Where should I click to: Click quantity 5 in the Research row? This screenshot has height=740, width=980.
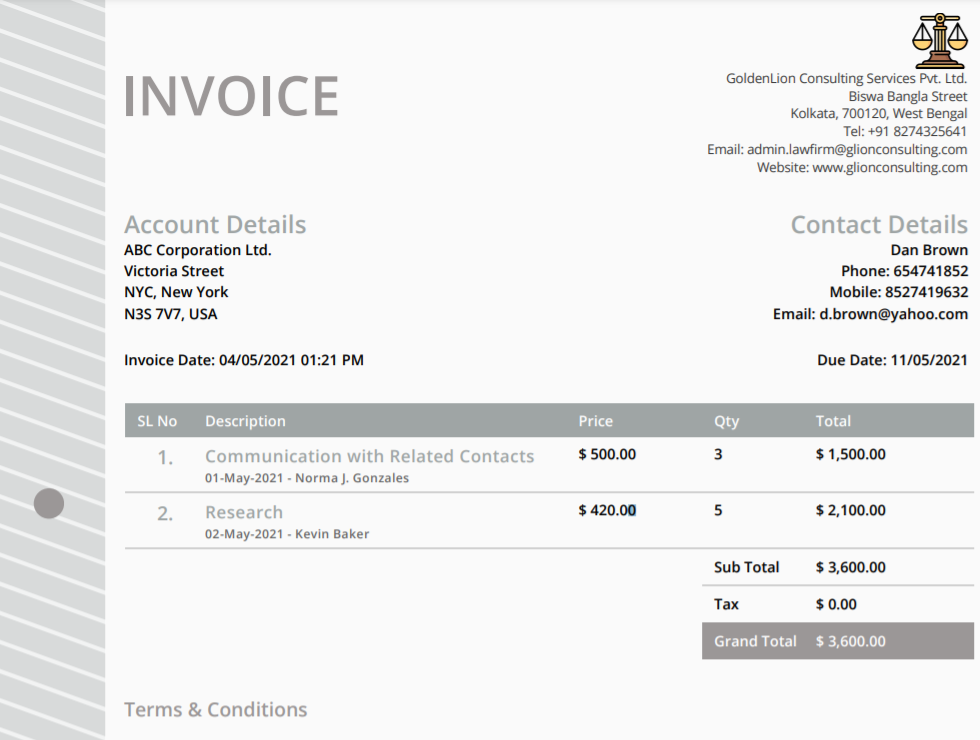pos(718,511)
